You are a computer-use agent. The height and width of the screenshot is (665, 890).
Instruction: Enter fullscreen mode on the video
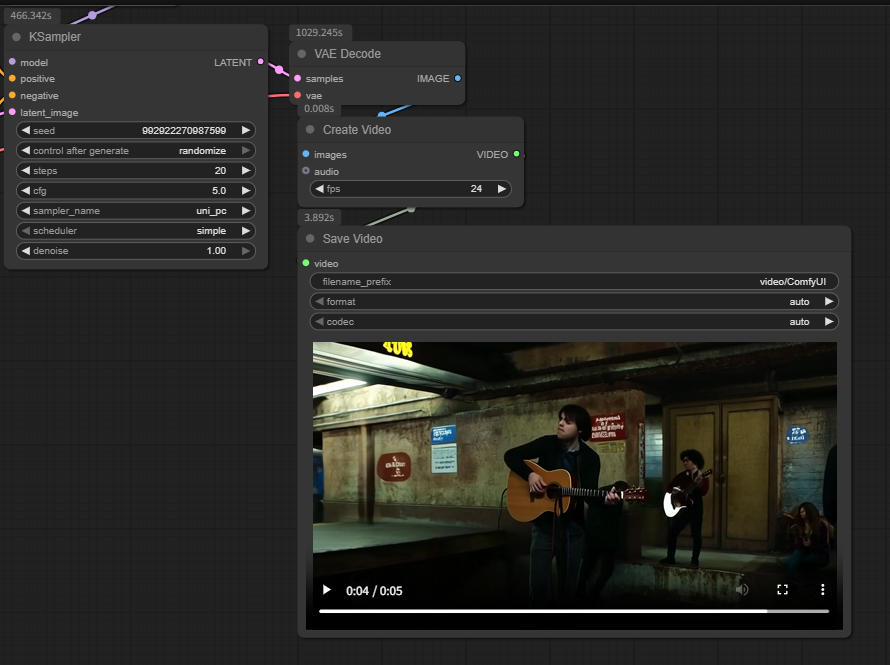(783, 590)
